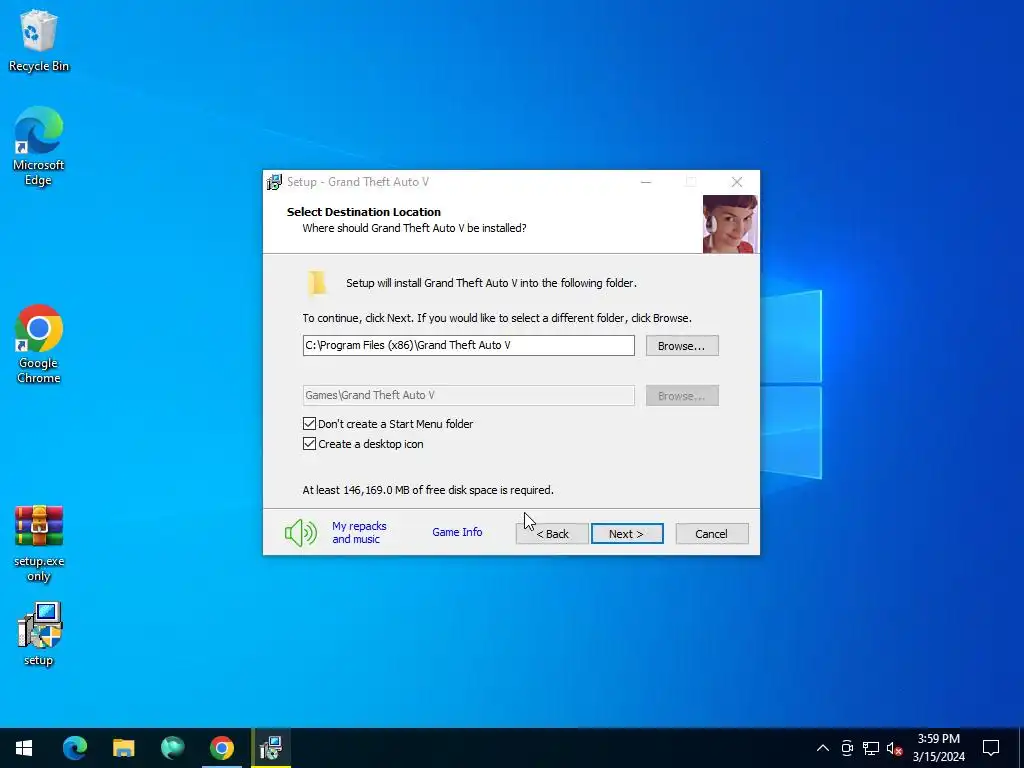
Task: Click Browse next to destination folder path
Action: point(682,345)
